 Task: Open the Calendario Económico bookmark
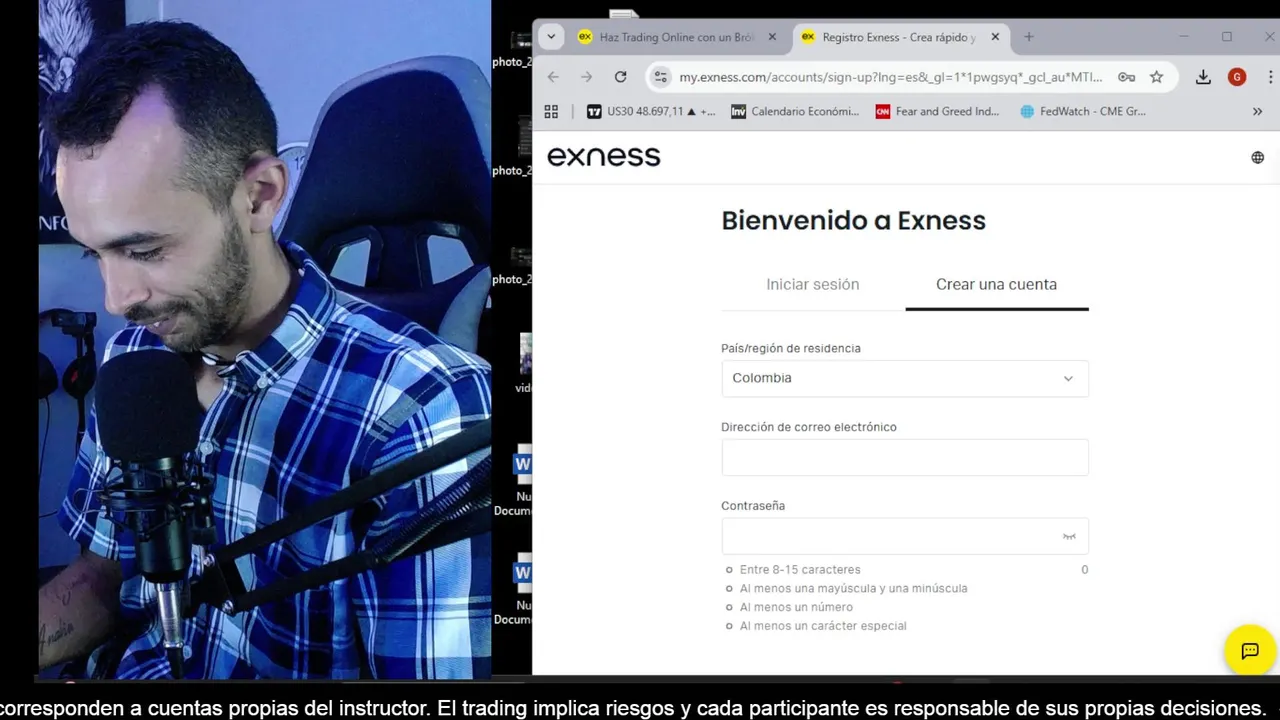(795, 111)
